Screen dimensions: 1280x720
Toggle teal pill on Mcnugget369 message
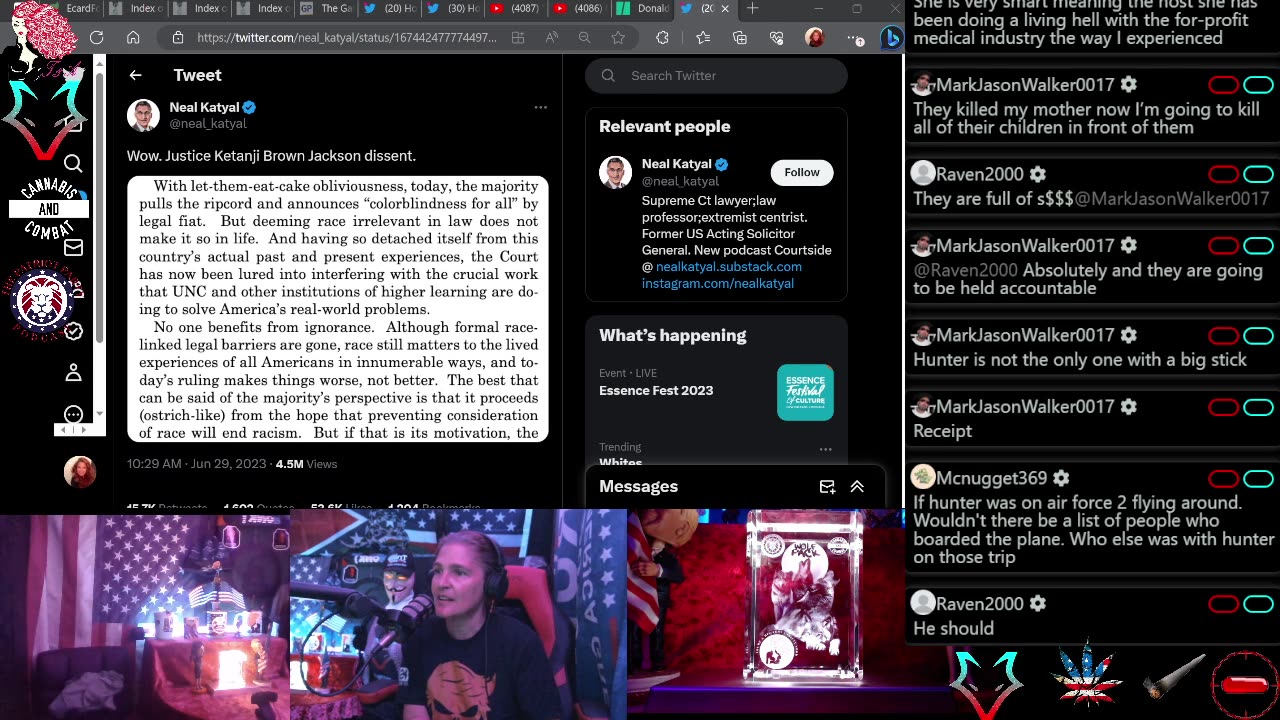click(x=1258, y=478)
